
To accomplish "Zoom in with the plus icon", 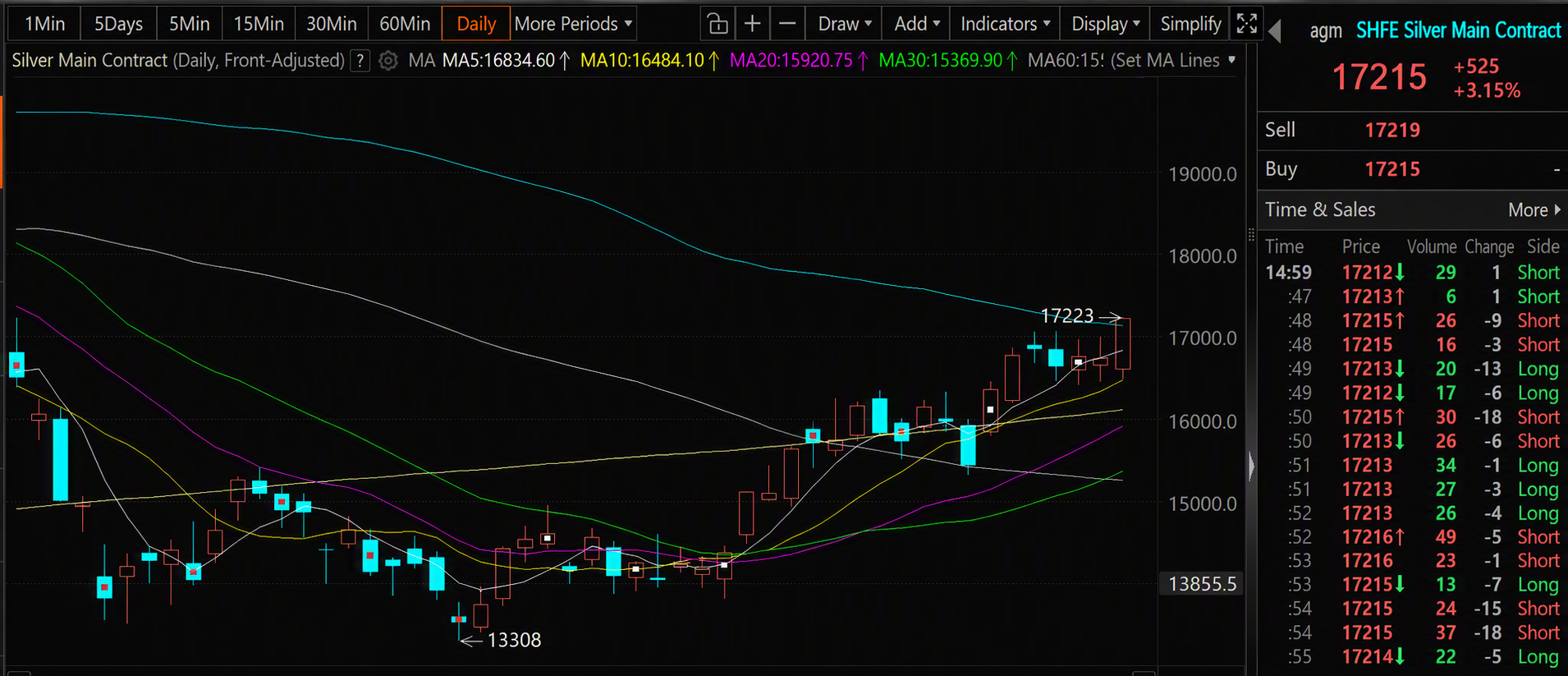I will pos(752,24).
